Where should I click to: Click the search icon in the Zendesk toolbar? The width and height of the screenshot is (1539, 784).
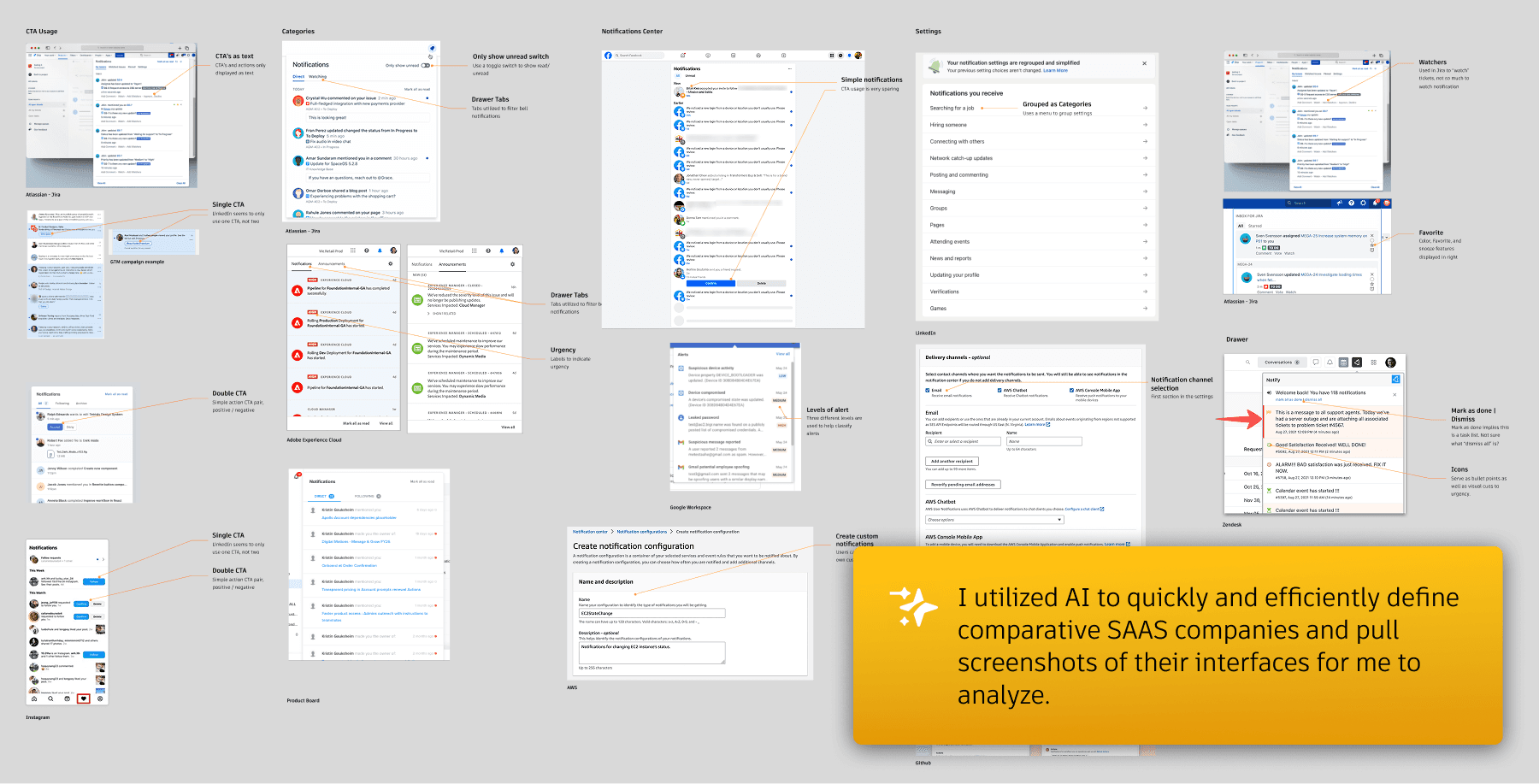tap(1247, 363)
